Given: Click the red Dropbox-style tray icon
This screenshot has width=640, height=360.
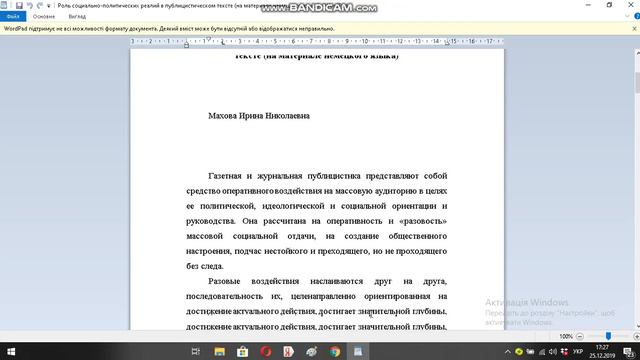Looking at the screenshot, I should click(564, 351).
